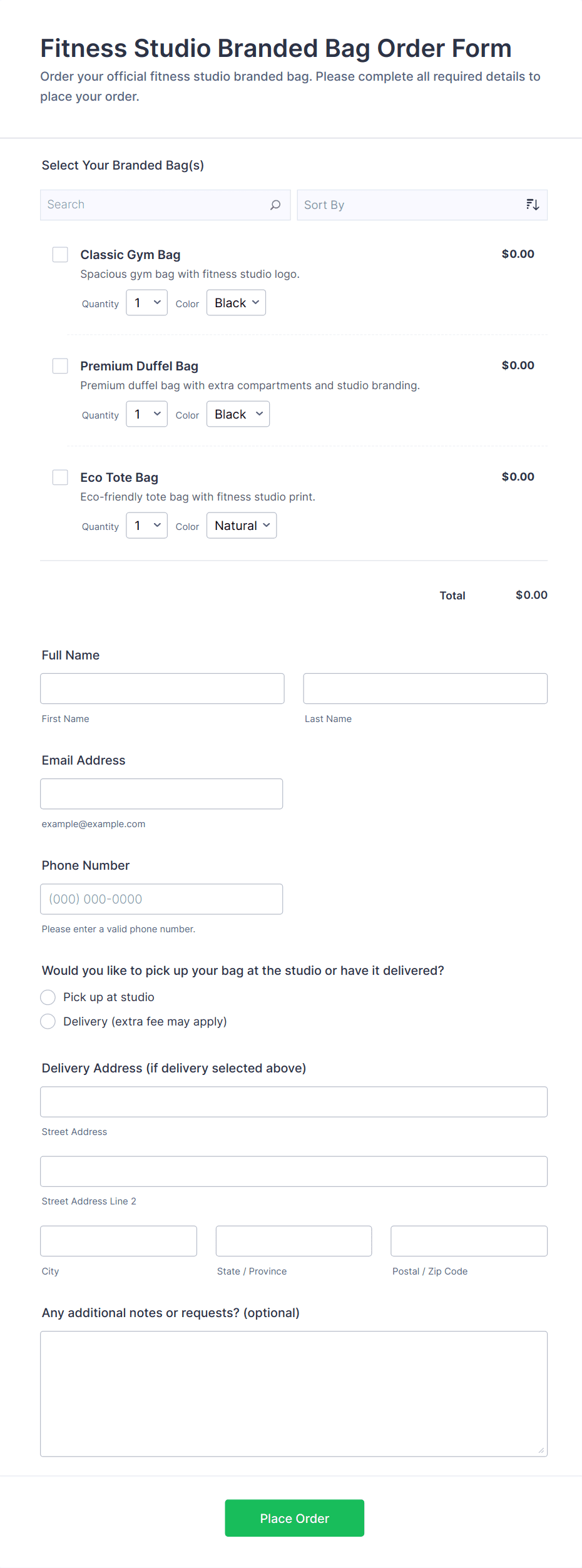The image size is (582, 1568).
Task: Expand Premium Duffel Bag color dropdown
Action: 238,414
